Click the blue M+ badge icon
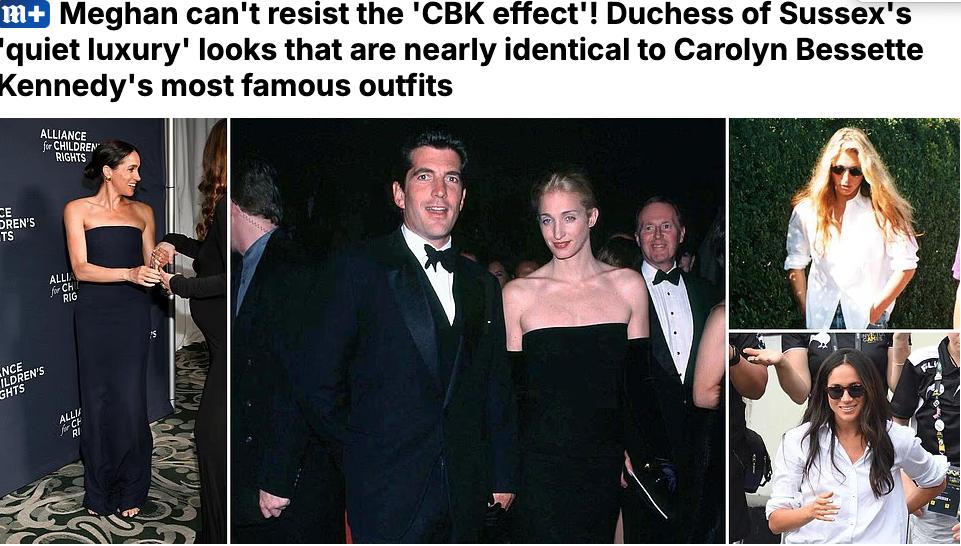961x546 pixels. [x=25, y=14]
